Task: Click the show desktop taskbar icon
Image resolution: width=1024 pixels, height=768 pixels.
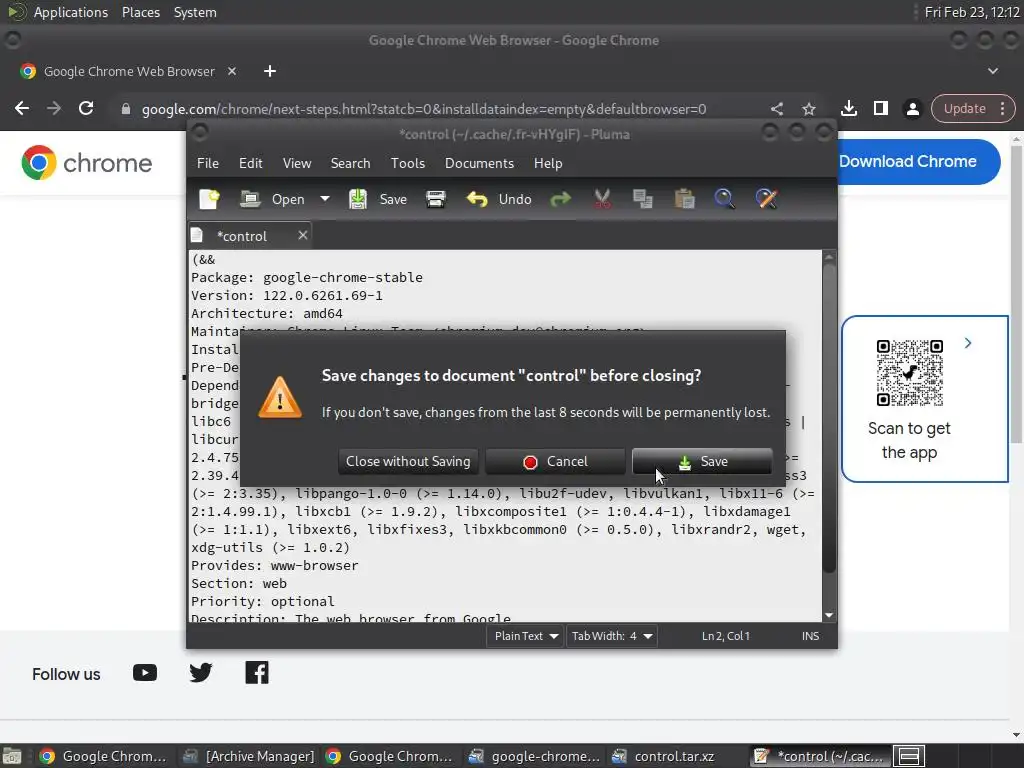Action: [x=12, y=756]
